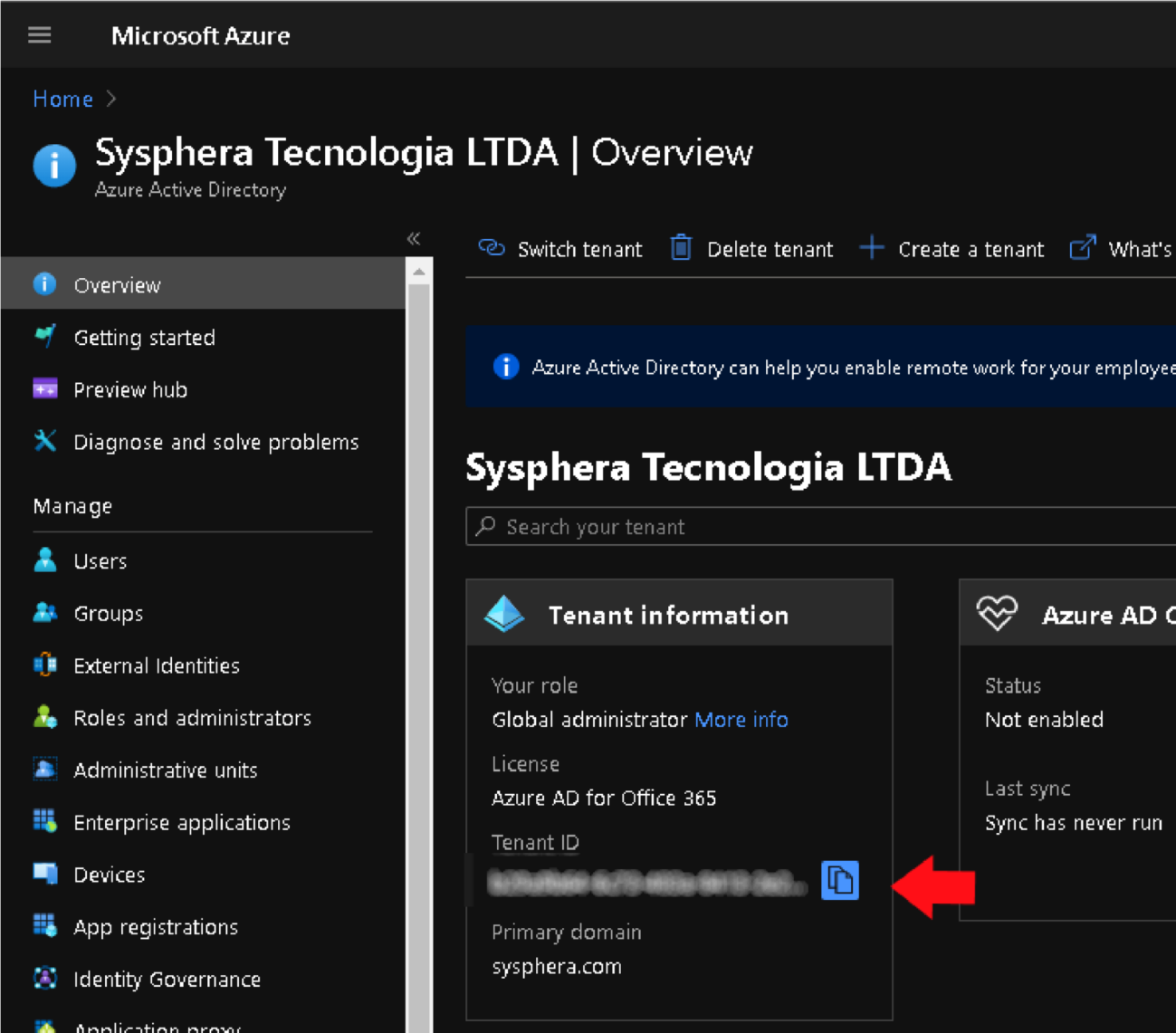Click the Tenant information card header
The image size is (1176, 1033).
tap(679, 613)
